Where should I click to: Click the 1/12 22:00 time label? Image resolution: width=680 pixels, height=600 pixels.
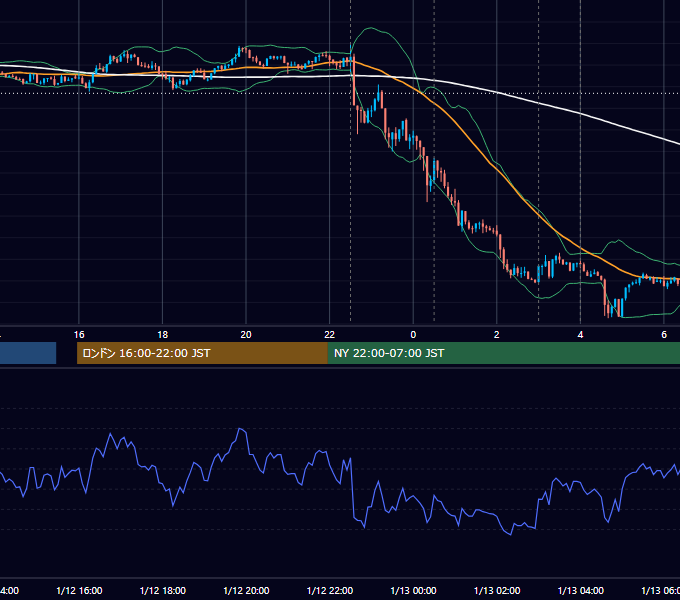pyautogui.click(x=330, y=590)
